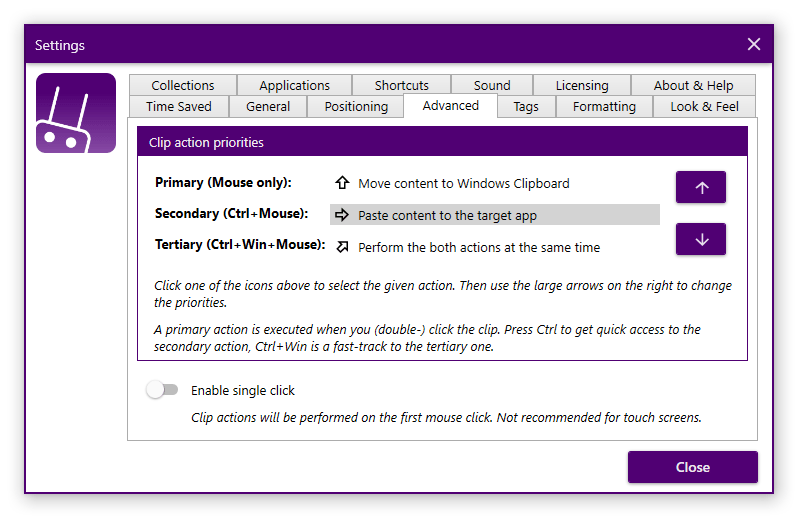Click the large down arrow priority button

(x=701, y=239)
